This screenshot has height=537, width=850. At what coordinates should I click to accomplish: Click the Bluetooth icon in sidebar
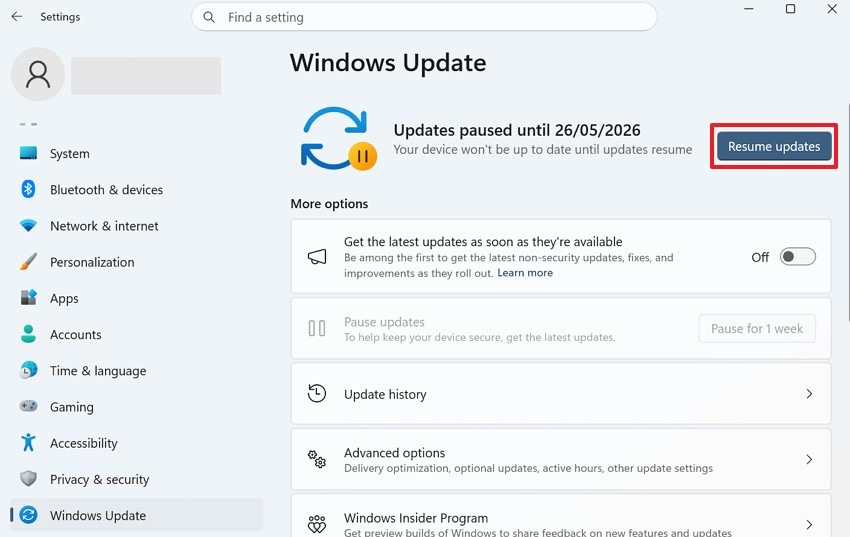(28, 189)
